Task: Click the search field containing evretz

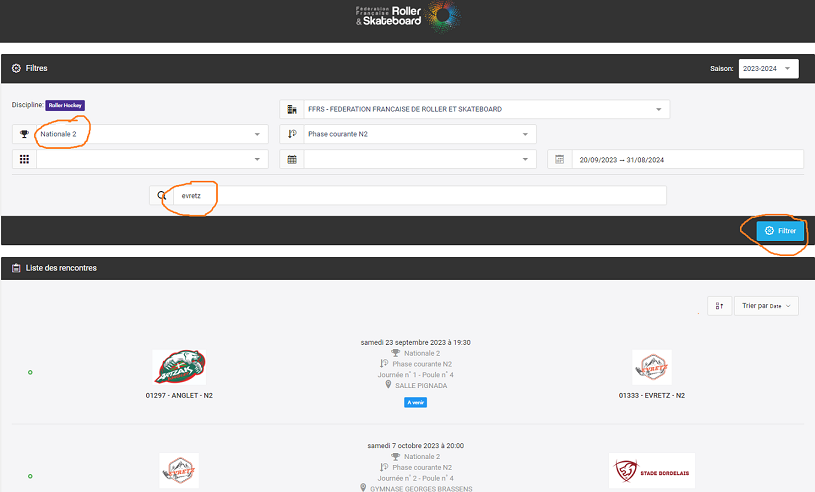Action: [419, 196]
